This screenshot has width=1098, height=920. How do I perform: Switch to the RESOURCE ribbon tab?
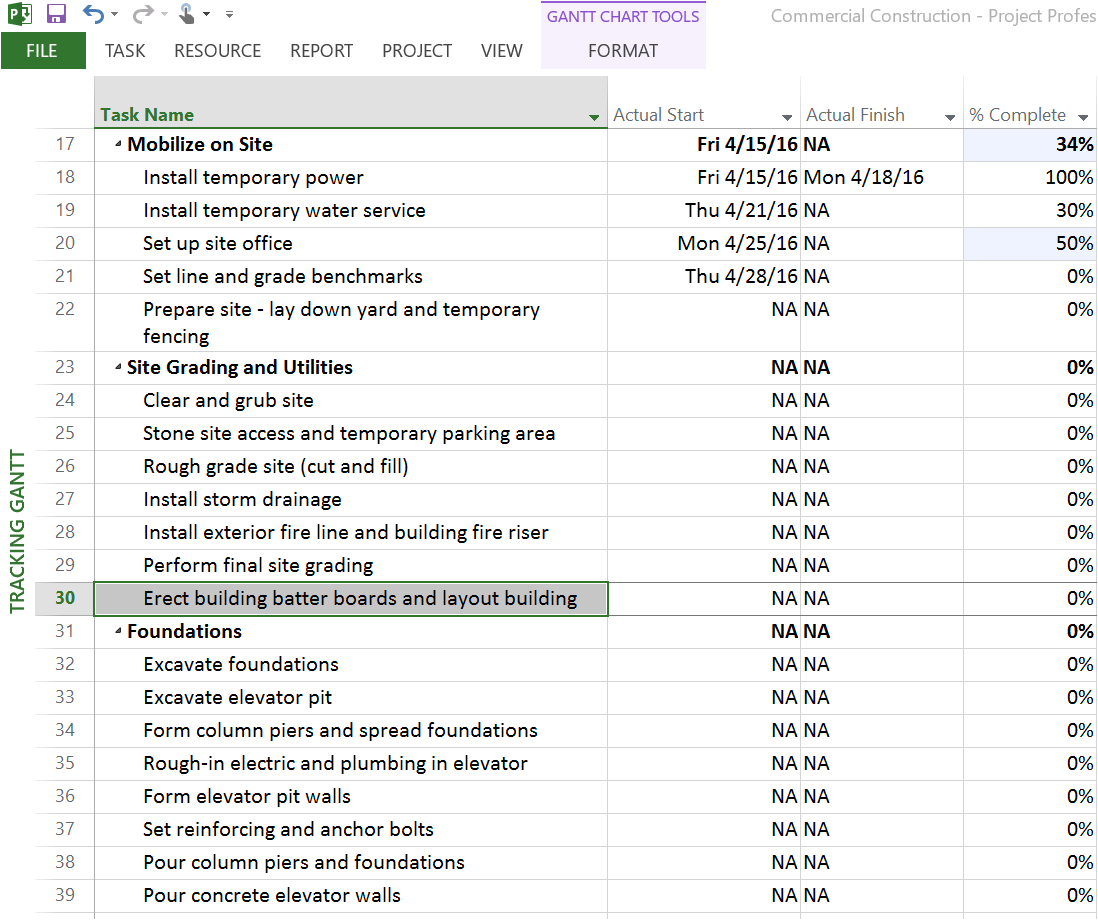(x=217, y=51)
